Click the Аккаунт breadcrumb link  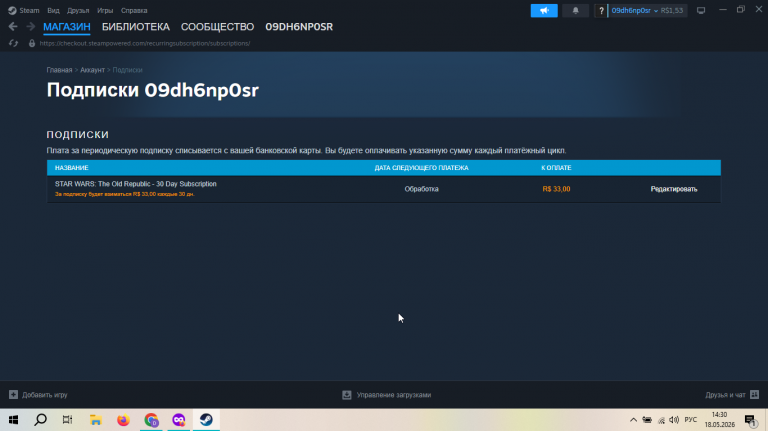tap(92, 70)
